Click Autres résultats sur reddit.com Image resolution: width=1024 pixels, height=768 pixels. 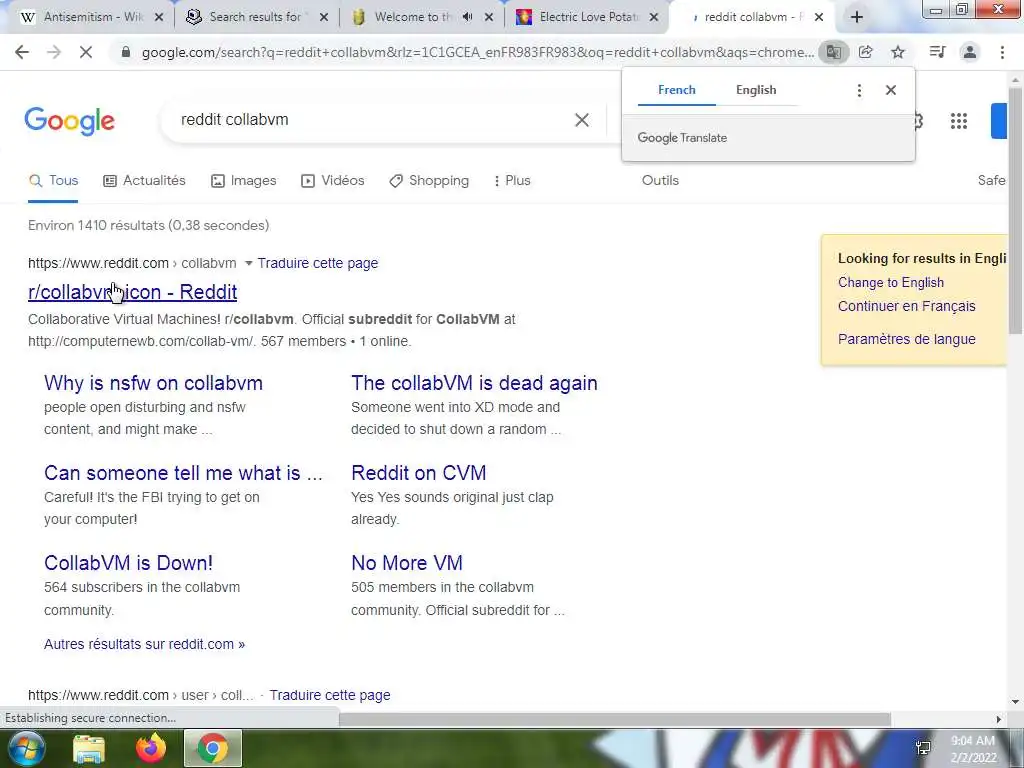144,644
